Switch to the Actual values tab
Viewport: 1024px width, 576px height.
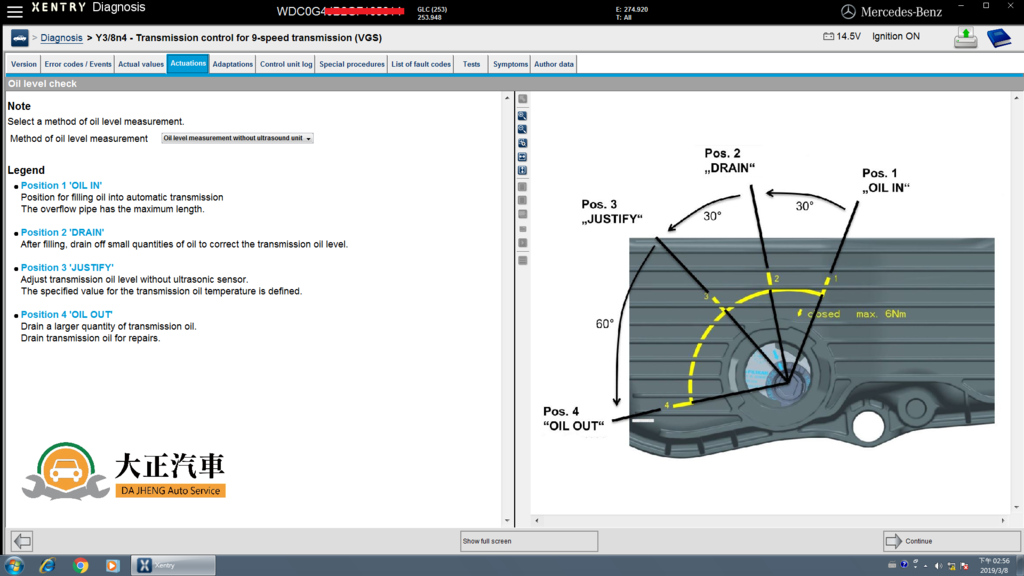[141, 64]
